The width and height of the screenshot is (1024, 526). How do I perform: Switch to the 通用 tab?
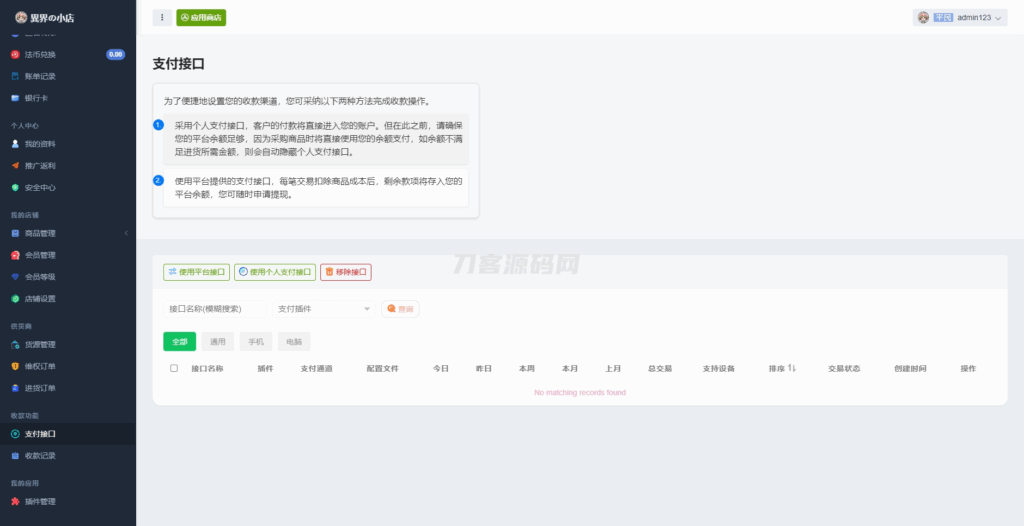pyautogui.click(x=217, y=342)
